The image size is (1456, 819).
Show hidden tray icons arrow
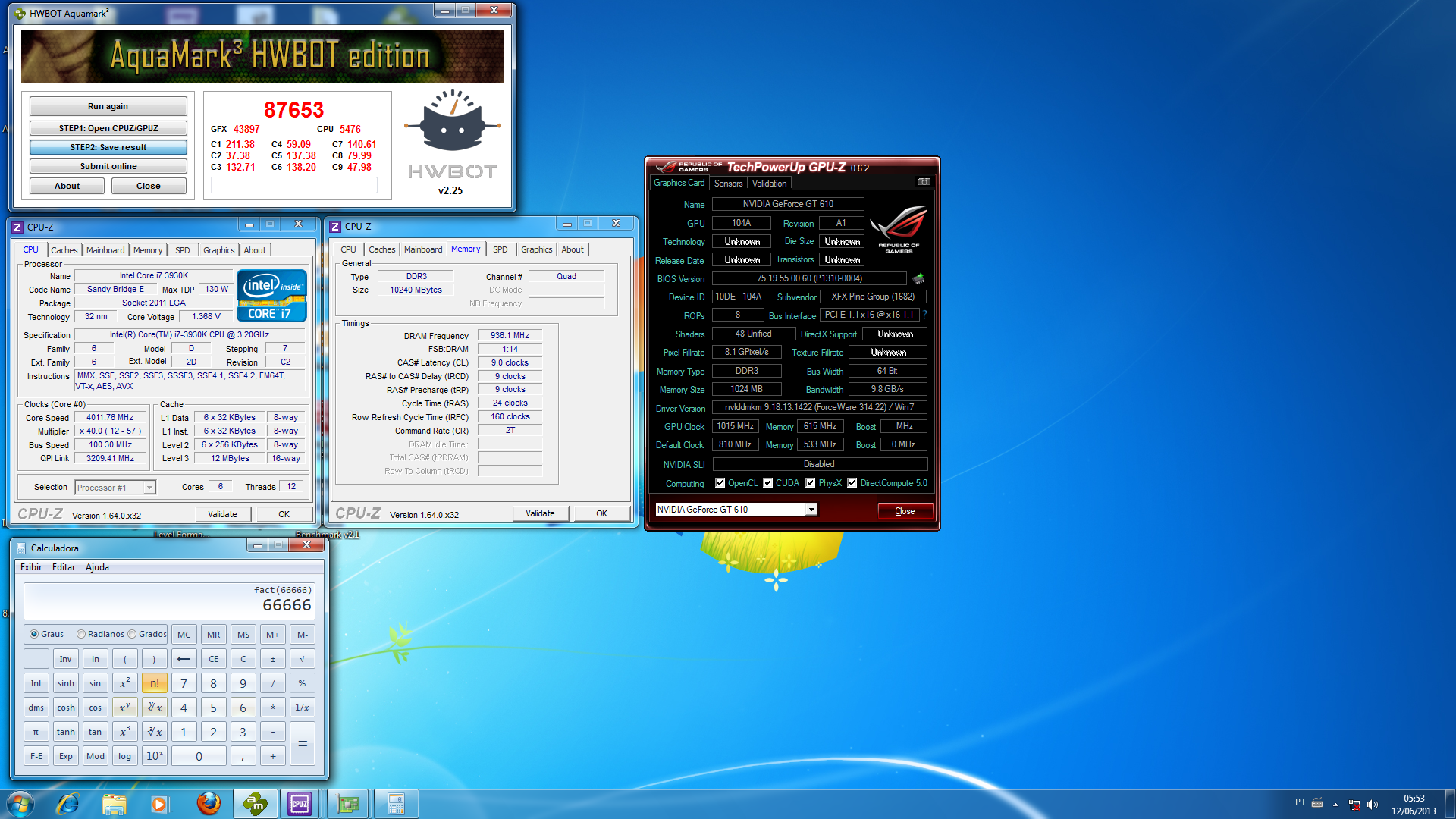coord(1335,805)
